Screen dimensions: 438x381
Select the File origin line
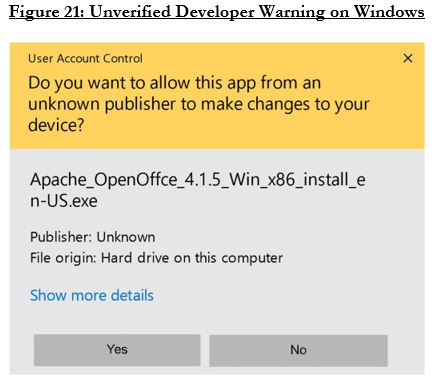pyautogui.click(x=156, y=258)
